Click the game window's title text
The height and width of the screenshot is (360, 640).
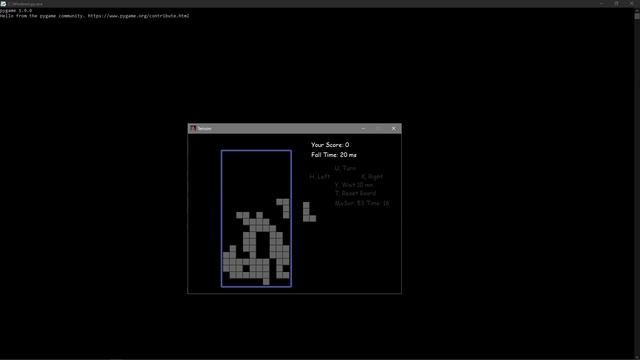(x=204, y=129)
